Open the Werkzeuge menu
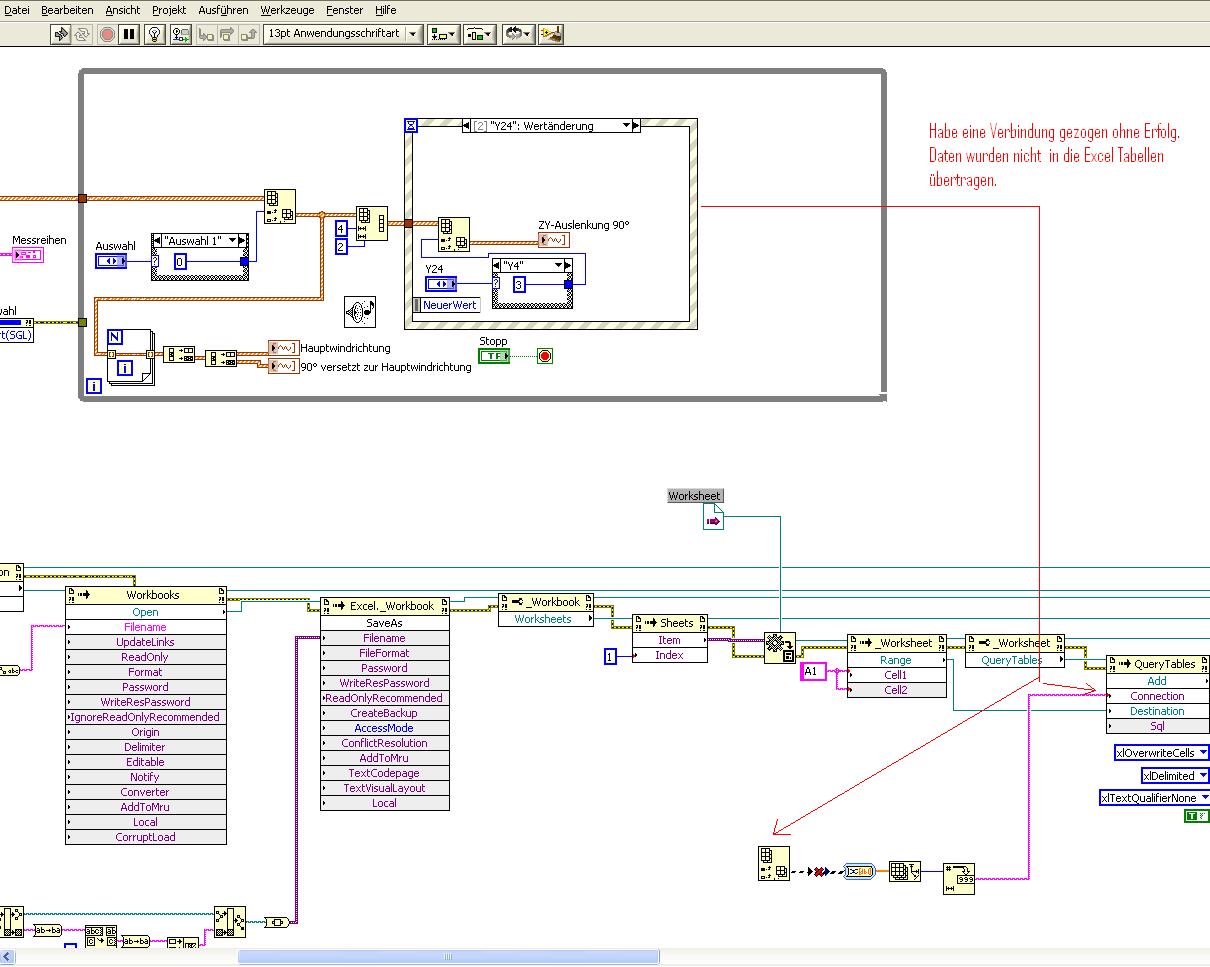 coord(287,10)
